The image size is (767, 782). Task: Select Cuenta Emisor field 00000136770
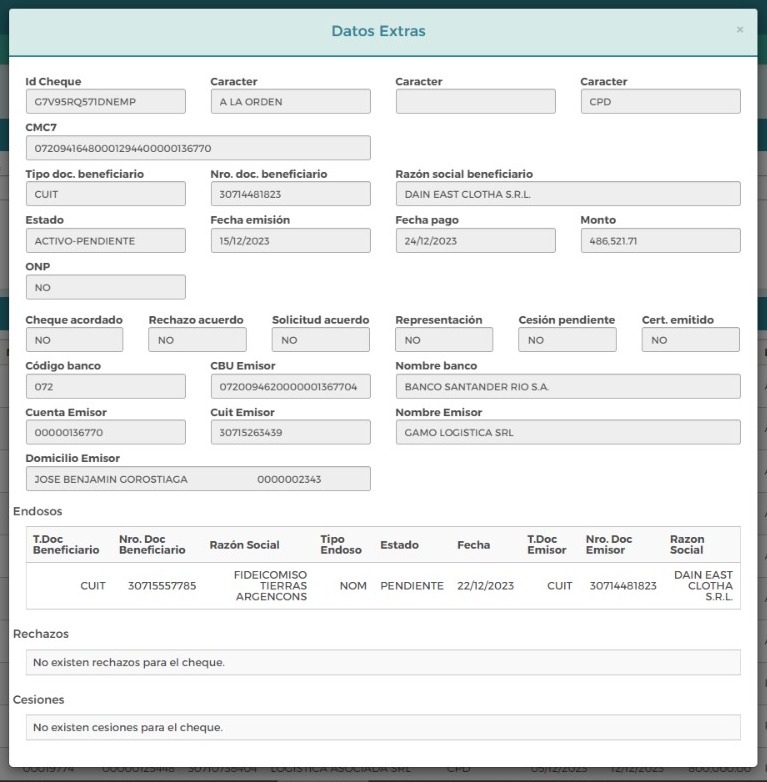click(x=106, y=432)
